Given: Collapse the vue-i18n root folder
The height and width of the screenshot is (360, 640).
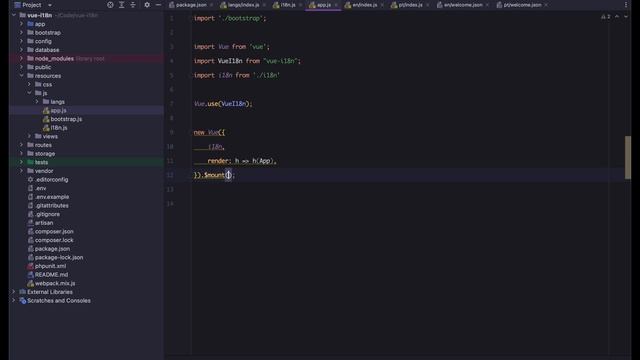Looking at the screenshot, I should tap(14, 15).
